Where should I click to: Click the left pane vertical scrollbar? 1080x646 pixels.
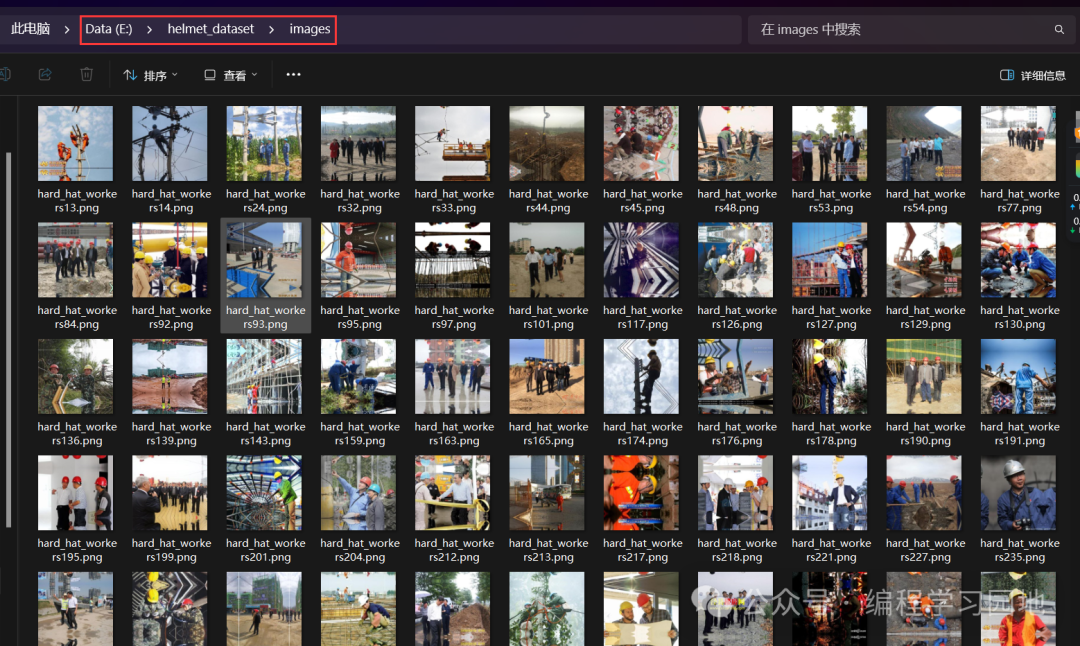[x=8, y=340]
